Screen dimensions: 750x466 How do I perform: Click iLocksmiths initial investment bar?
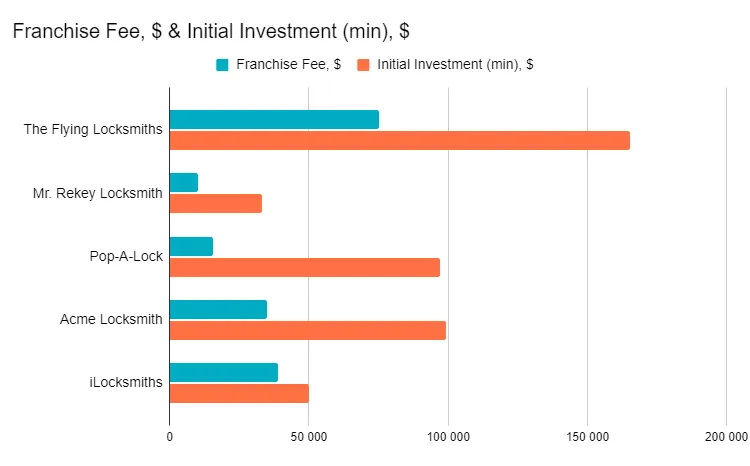(239, 393)
